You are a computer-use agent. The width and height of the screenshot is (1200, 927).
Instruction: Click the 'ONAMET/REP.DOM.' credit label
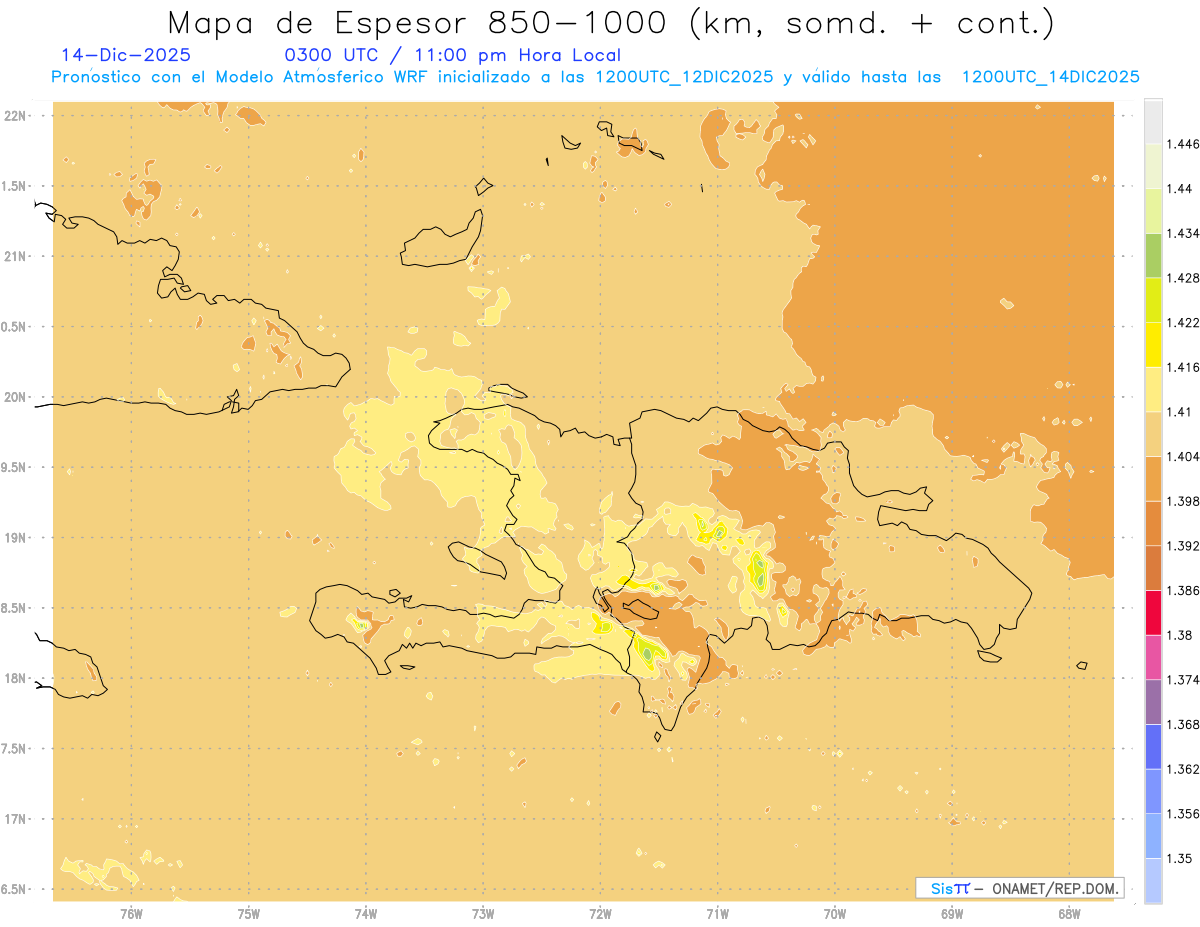point(1057,888)
